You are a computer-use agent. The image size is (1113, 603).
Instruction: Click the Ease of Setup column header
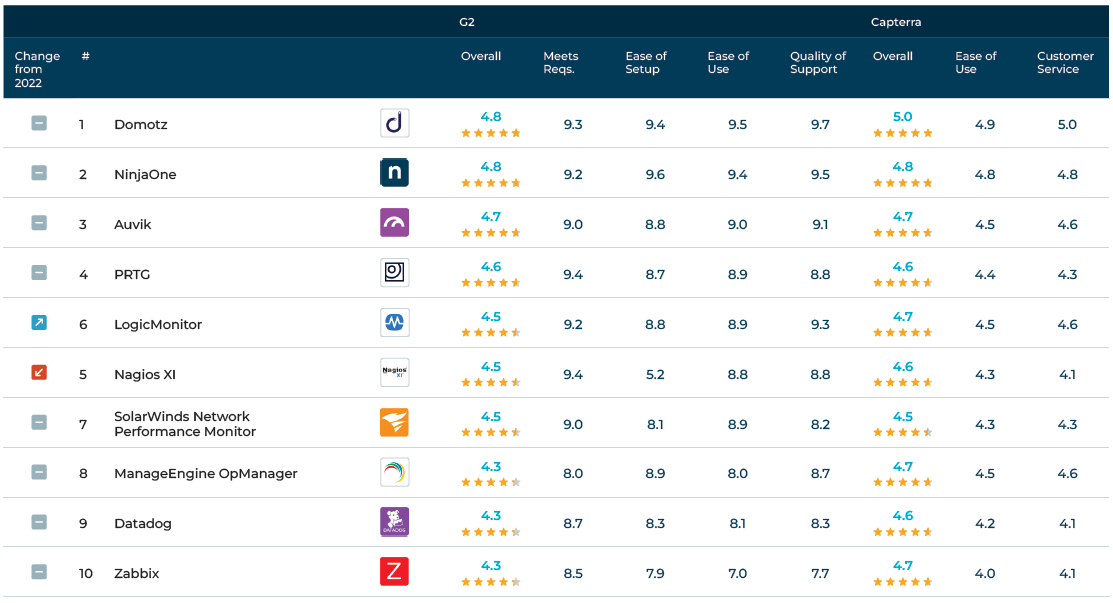[x=646, y=63]
